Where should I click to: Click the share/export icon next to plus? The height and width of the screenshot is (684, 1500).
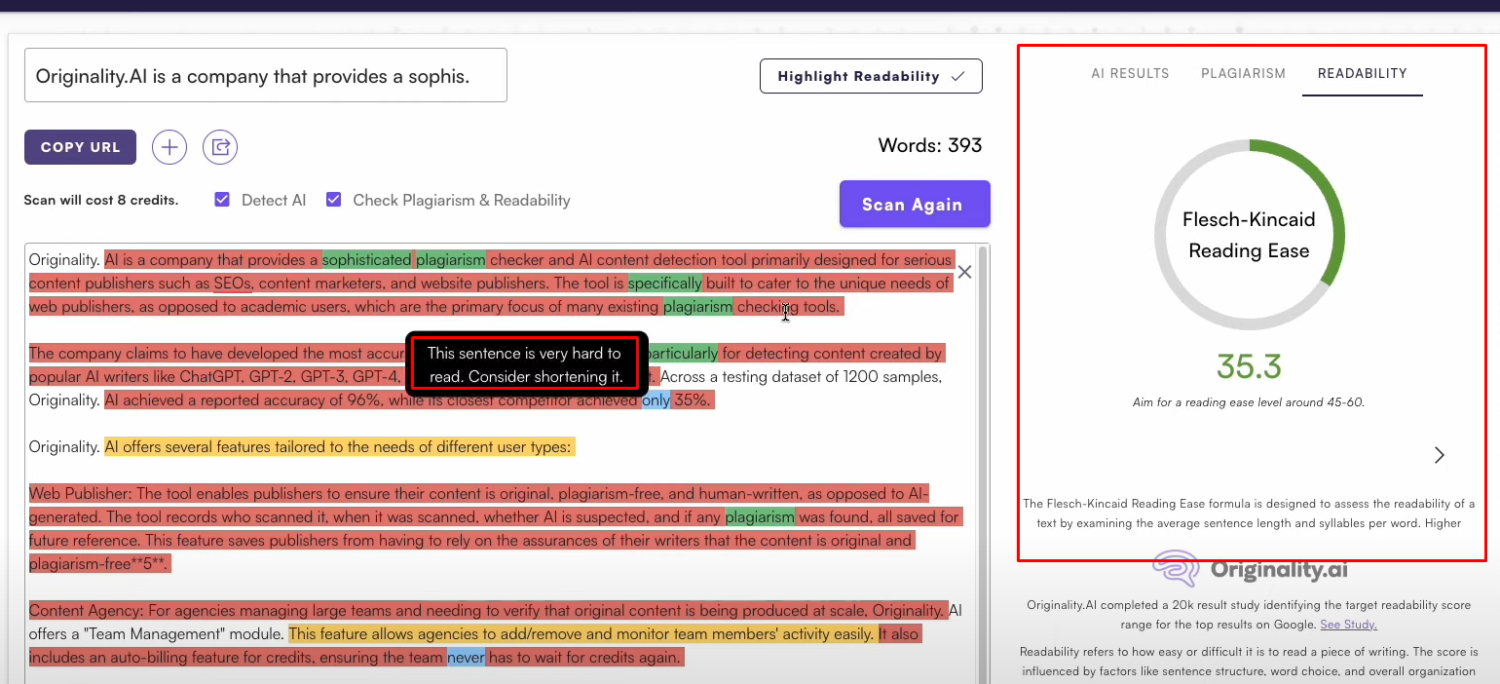[220, 148]
